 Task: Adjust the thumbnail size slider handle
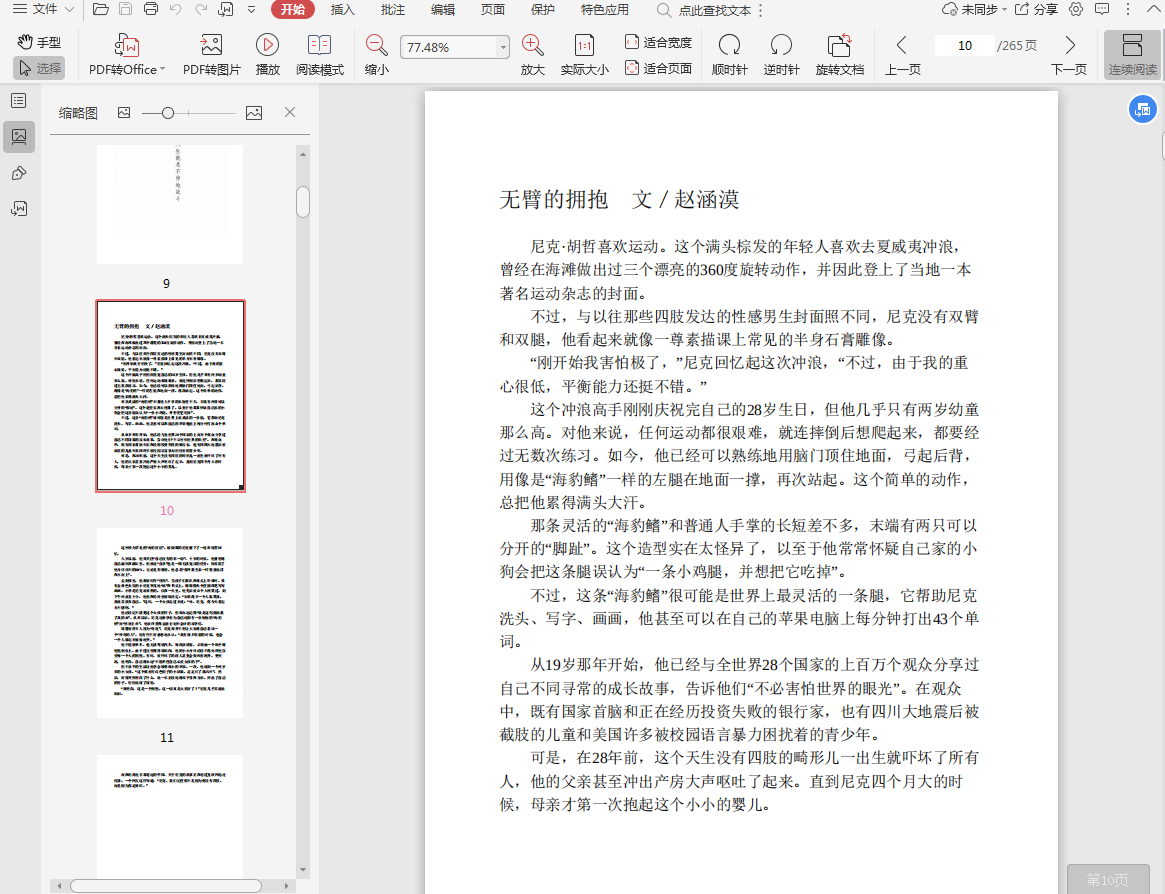(x=168, y=113)
